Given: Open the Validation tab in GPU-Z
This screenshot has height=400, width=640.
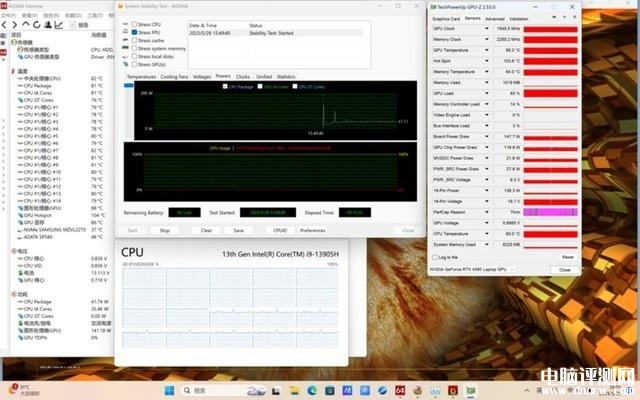Looking at the screenshot, I should [519, 19].
